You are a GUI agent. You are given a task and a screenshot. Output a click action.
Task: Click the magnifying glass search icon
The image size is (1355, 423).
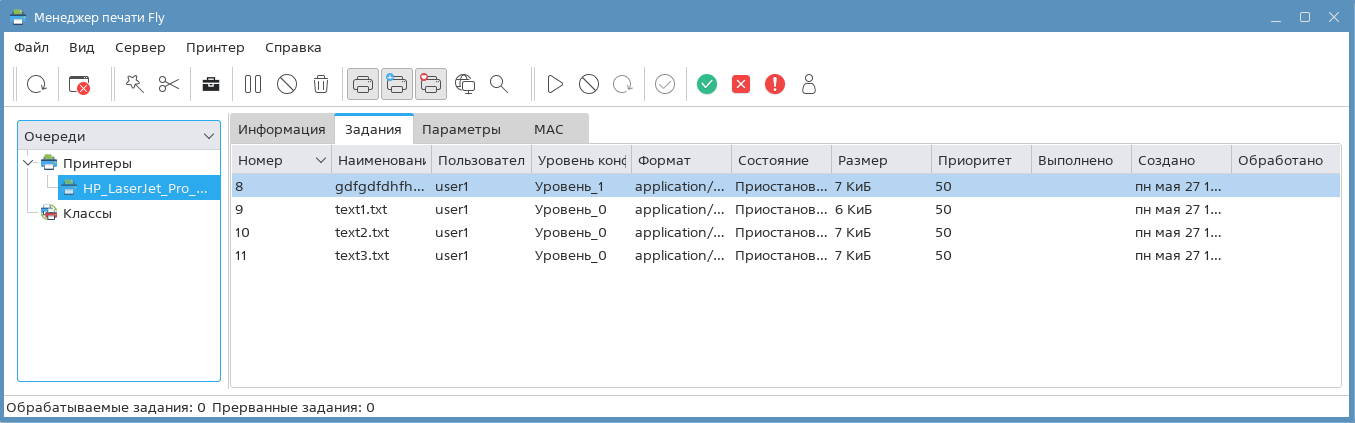pyautogui.click(x=499, y=85)
